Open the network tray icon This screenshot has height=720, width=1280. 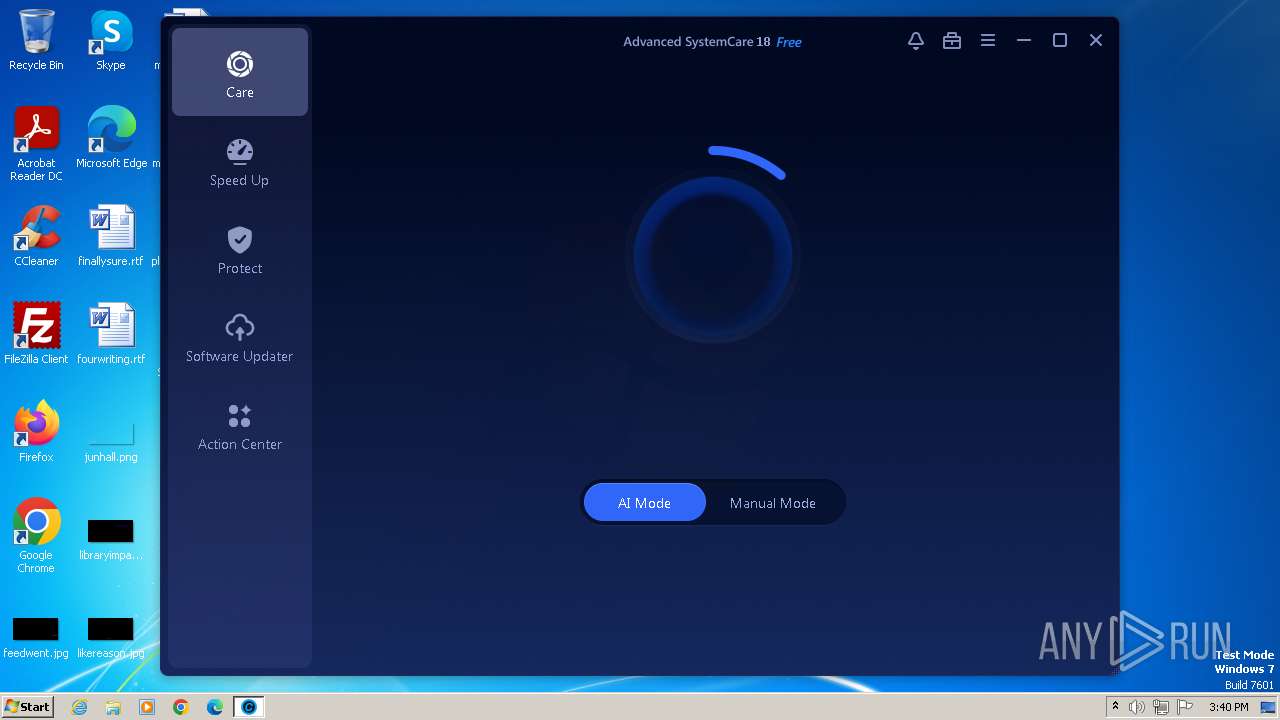(x=1161, y=707)
